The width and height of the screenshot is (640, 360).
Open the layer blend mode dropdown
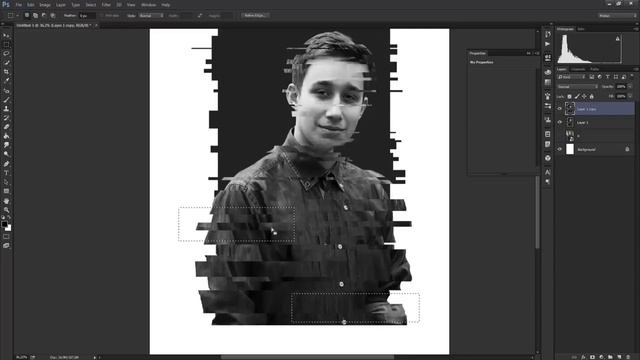point(578,87)
